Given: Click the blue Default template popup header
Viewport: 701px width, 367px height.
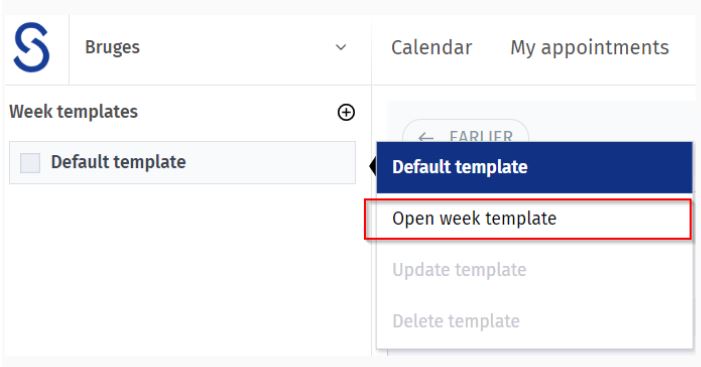Looking at the screenshot, I should coord(535,167).
